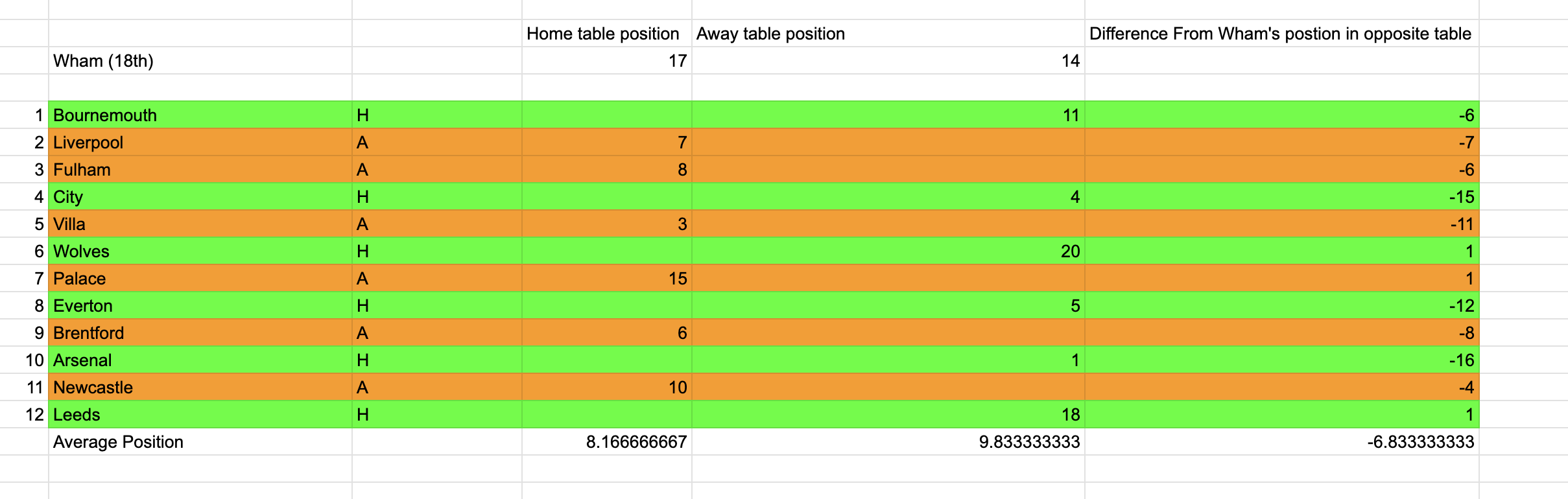Select the Bournemouth team cell
Image resolution: width=1568 pixels, height=499 pixels.
[200, 115]
